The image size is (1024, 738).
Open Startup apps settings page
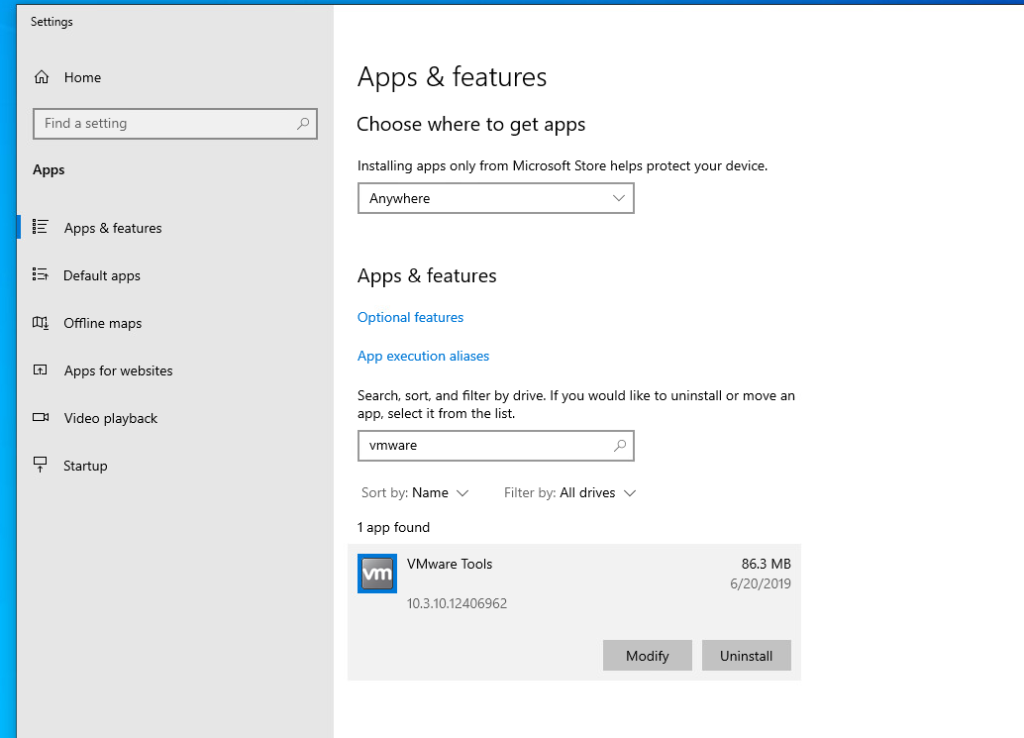(85, 466)
